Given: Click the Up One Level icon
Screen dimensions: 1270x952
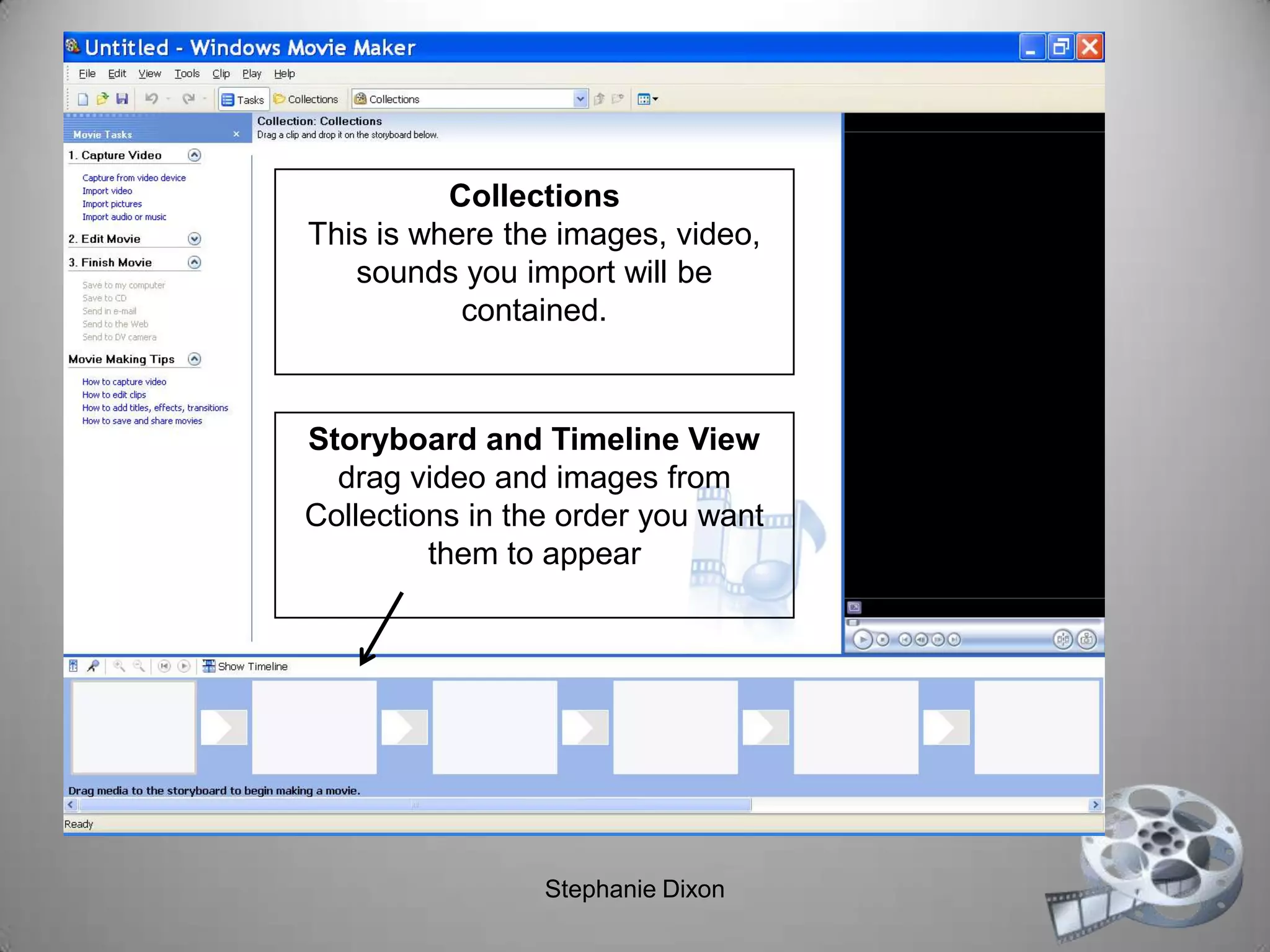Looking at the screenshot, I should tap(599, 99).
